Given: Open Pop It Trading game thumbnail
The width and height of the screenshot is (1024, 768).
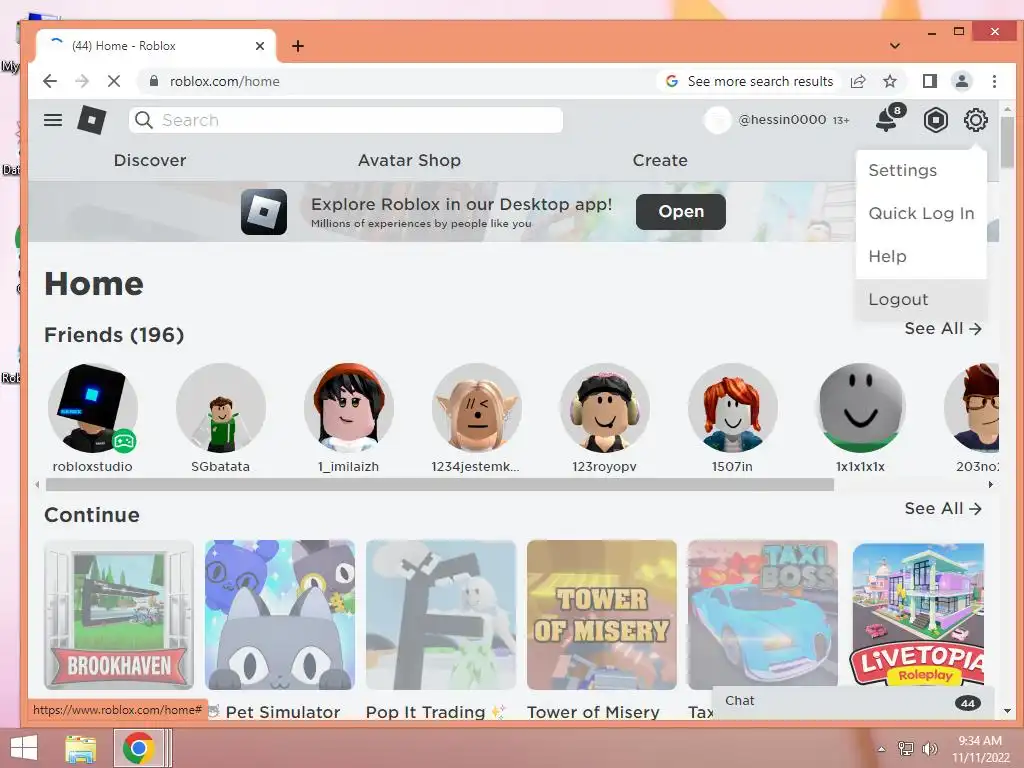Looking at the screenshot, I should (441, 615).
